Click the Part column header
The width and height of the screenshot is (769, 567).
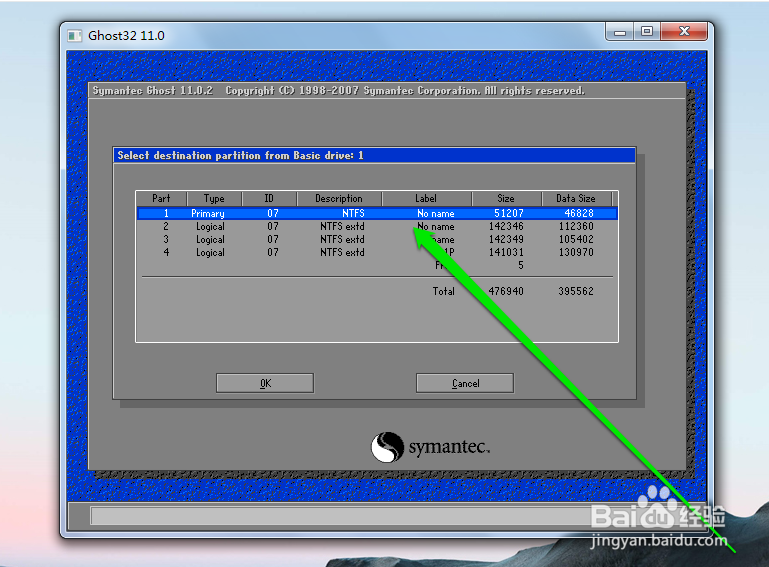click(161, 198)
